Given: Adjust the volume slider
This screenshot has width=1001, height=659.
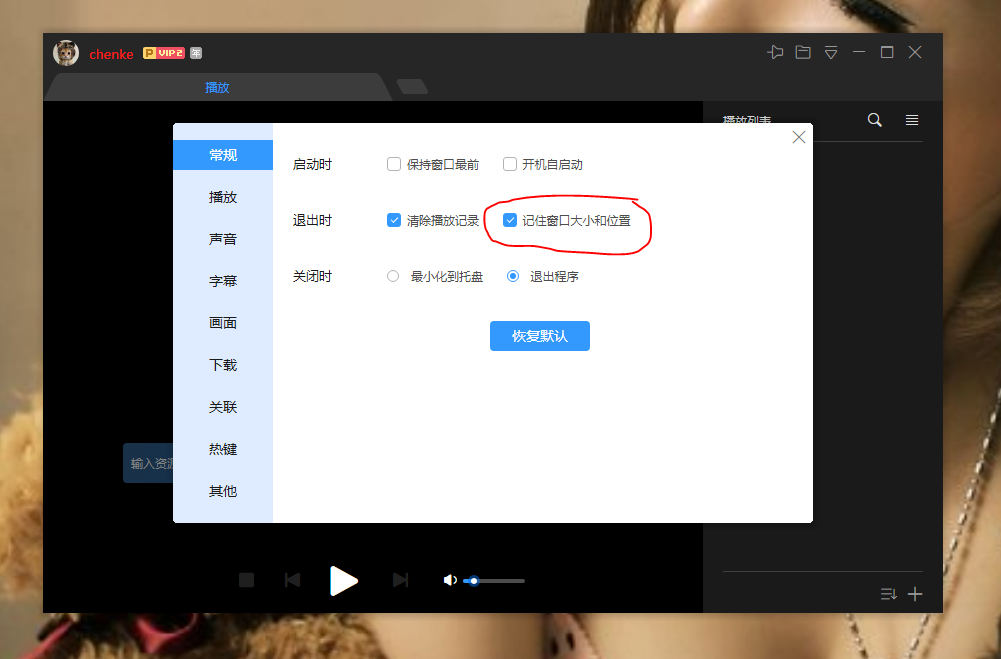Looking at the screenshot, I should pos(495,581).
